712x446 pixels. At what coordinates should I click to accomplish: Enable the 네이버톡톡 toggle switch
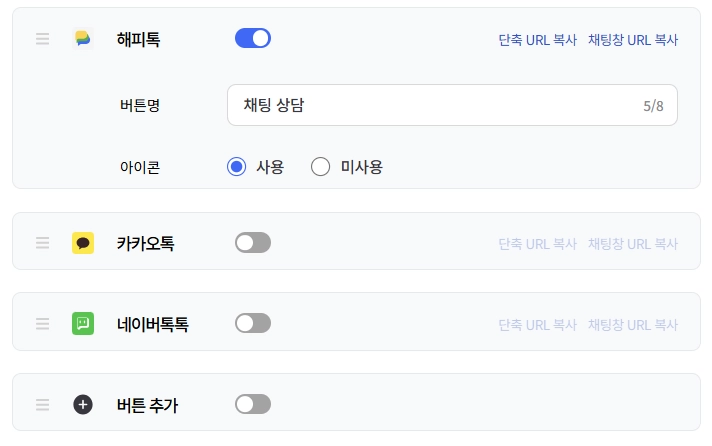(253, 323)
